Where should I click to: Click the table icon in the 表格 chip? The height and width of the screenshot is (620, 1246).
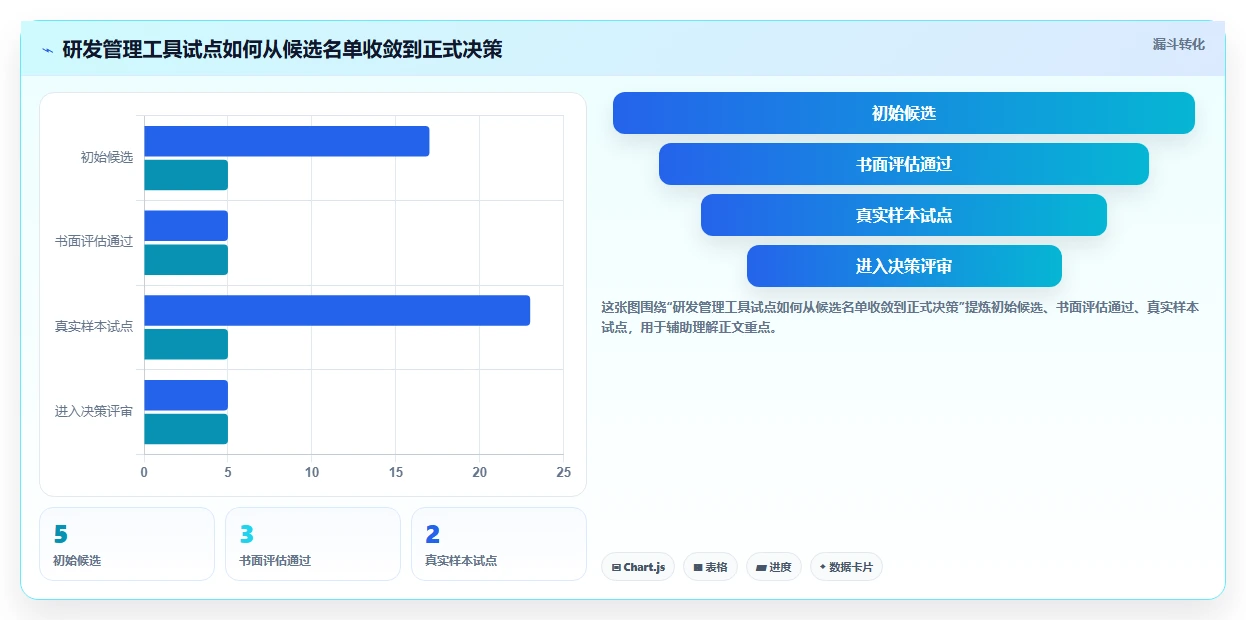[x=698, y=567]
